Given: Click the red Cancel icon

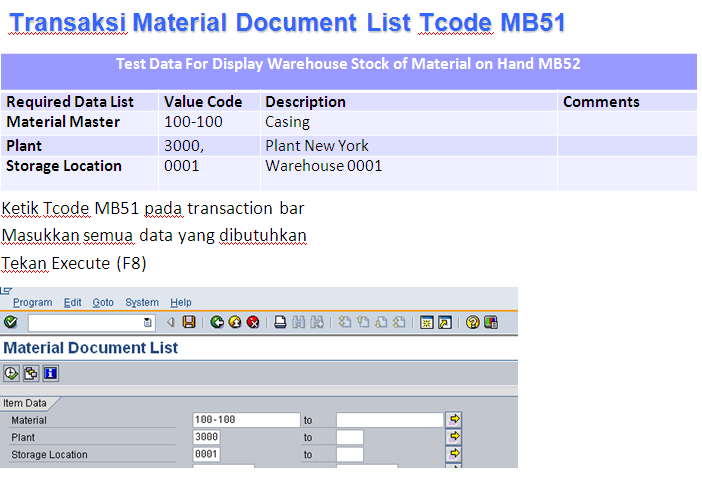Looking at the screenshot, I should 253,322.
